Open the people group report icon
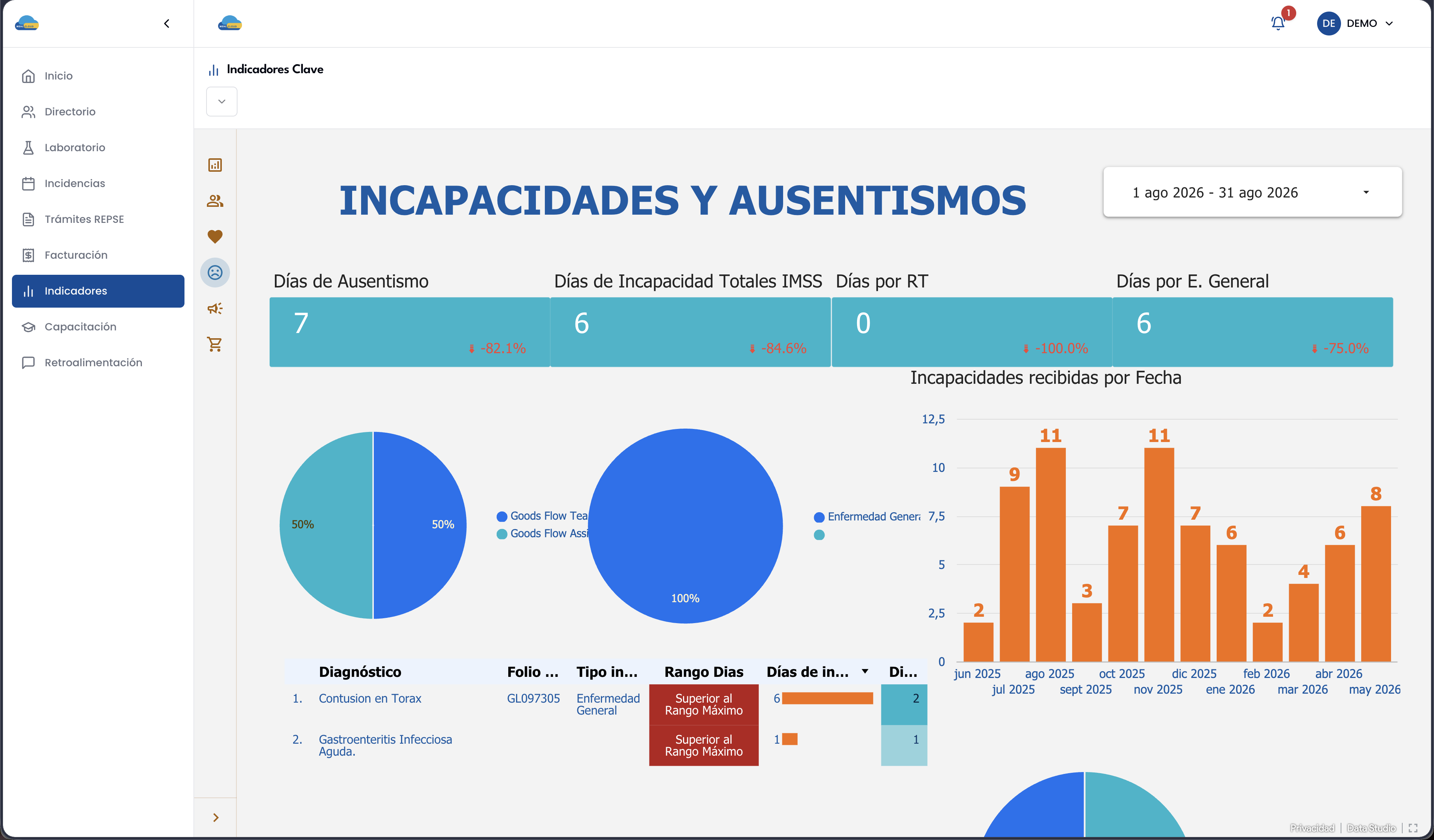Viewport: 1434px width, 840px height. click(214, 201)
